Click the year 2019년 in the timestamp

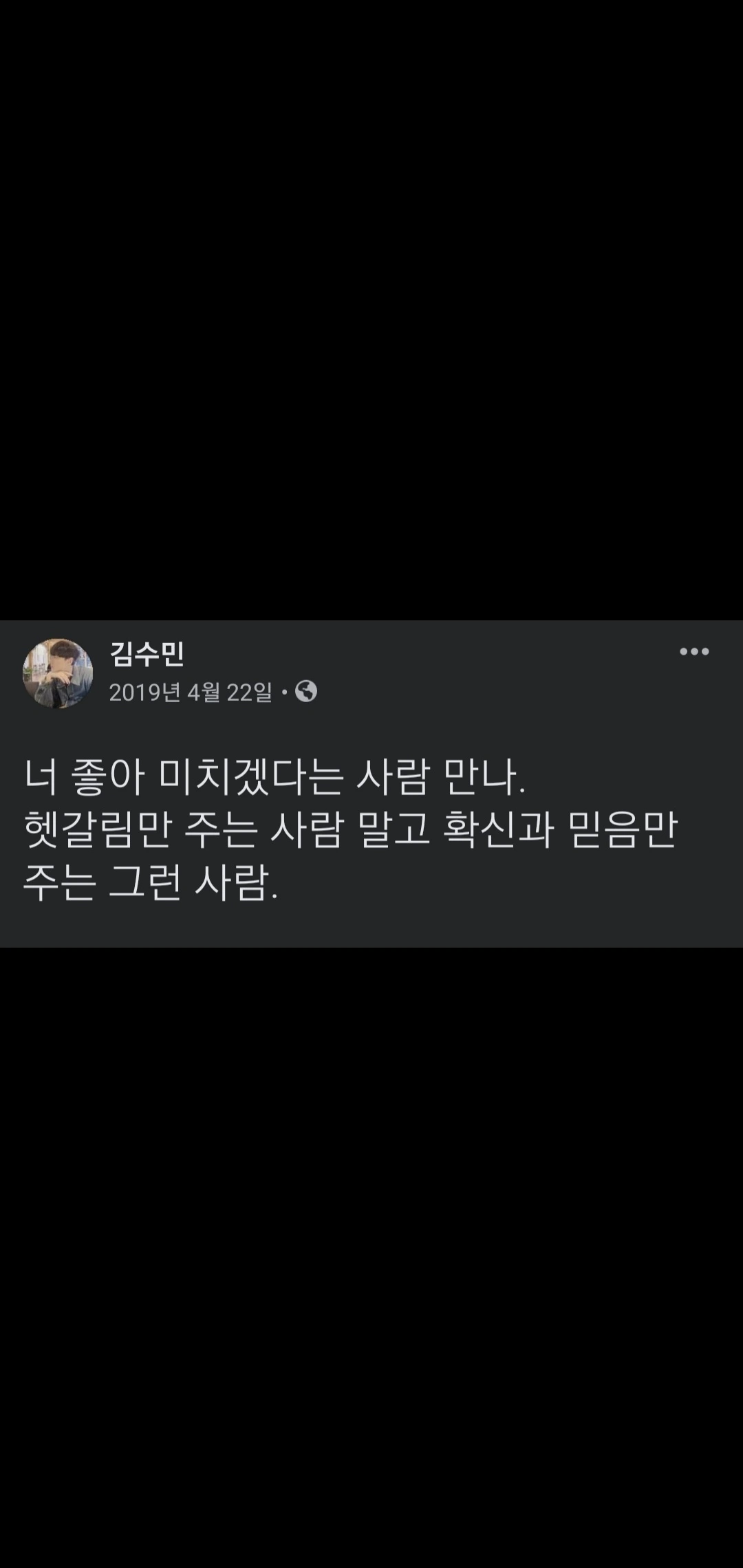pyautogui.click(x=144, y=692)
